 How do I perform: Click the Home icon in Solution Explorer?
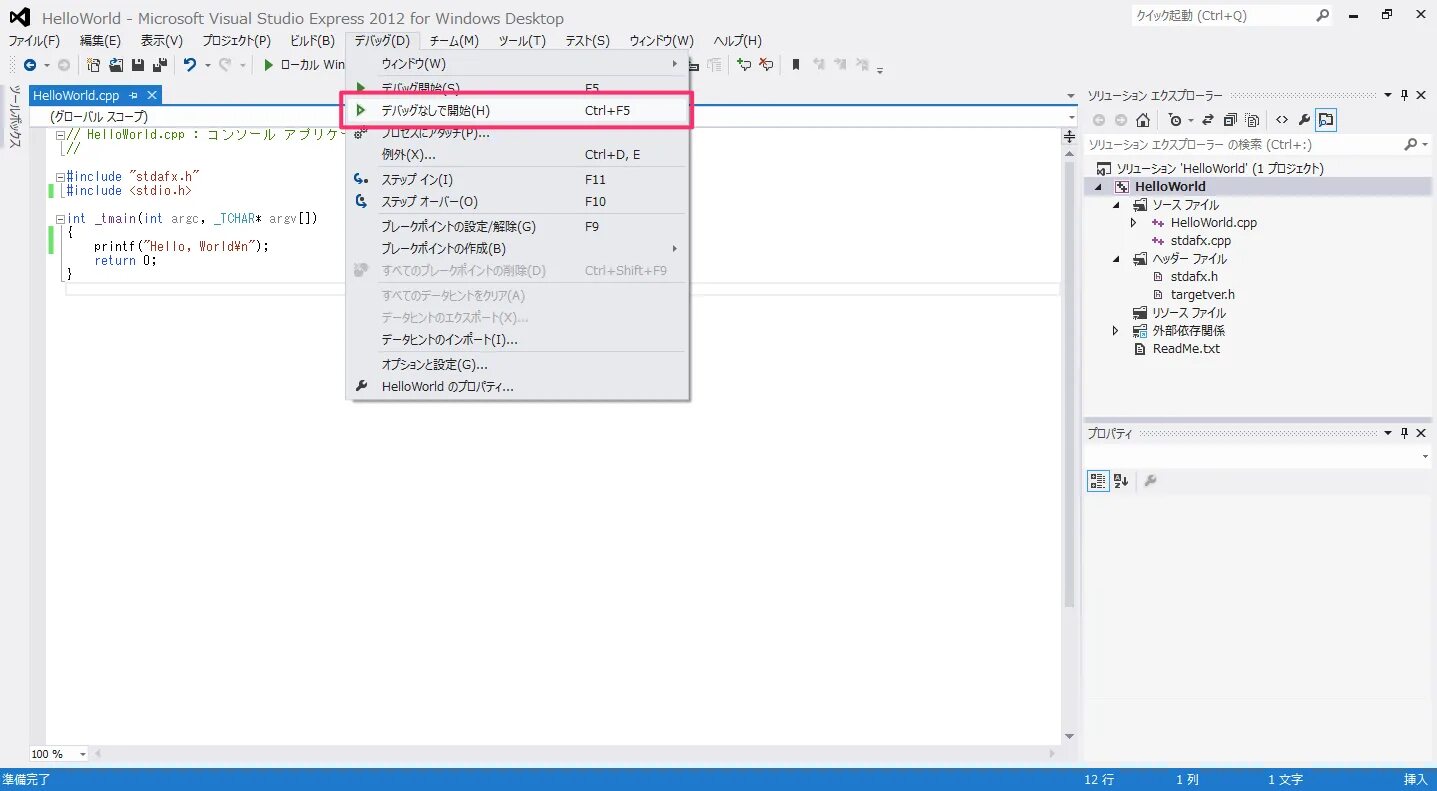pos(1143,120)
